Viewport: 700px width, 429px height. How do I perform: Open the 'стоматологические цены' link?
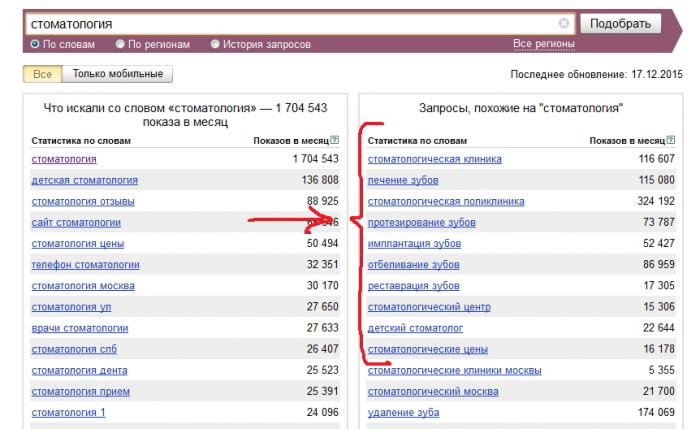click(428, 349)
